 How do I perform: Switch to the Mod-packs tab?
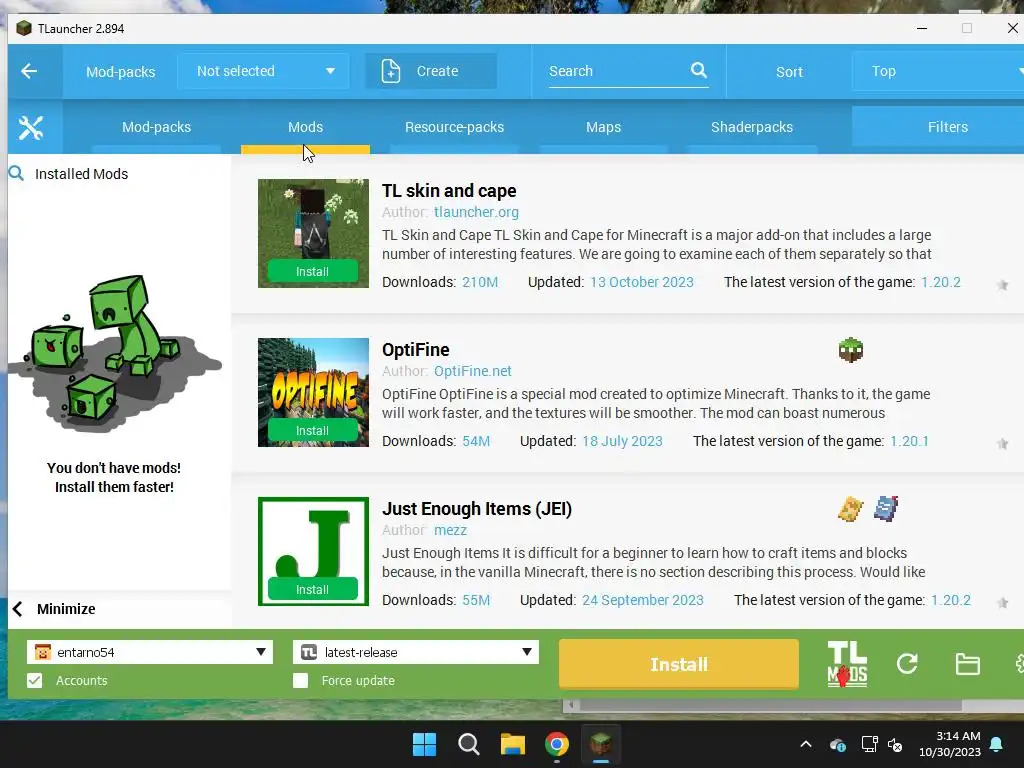pyautogui.click(x=156, y=127)
